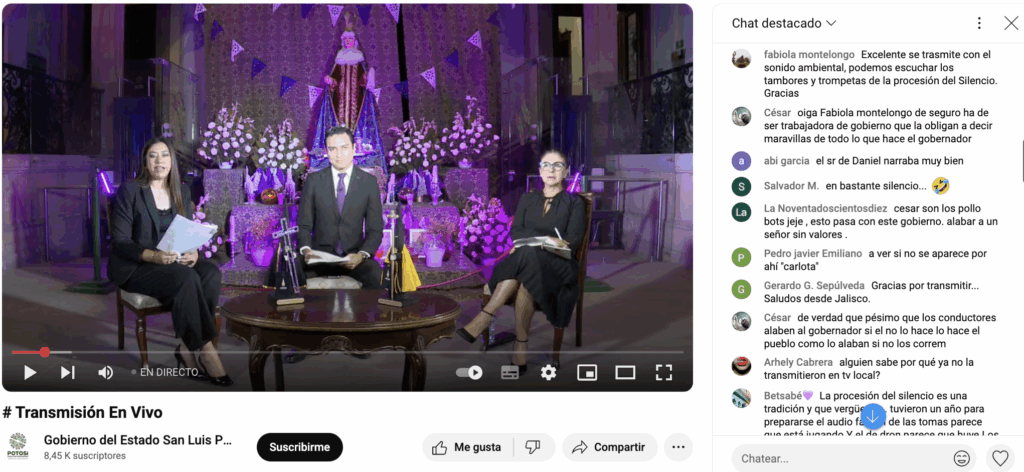This screenshot has width=1024, height=472.
Task: Open the Chat destacado dropdown
Action: coord(784,24)
